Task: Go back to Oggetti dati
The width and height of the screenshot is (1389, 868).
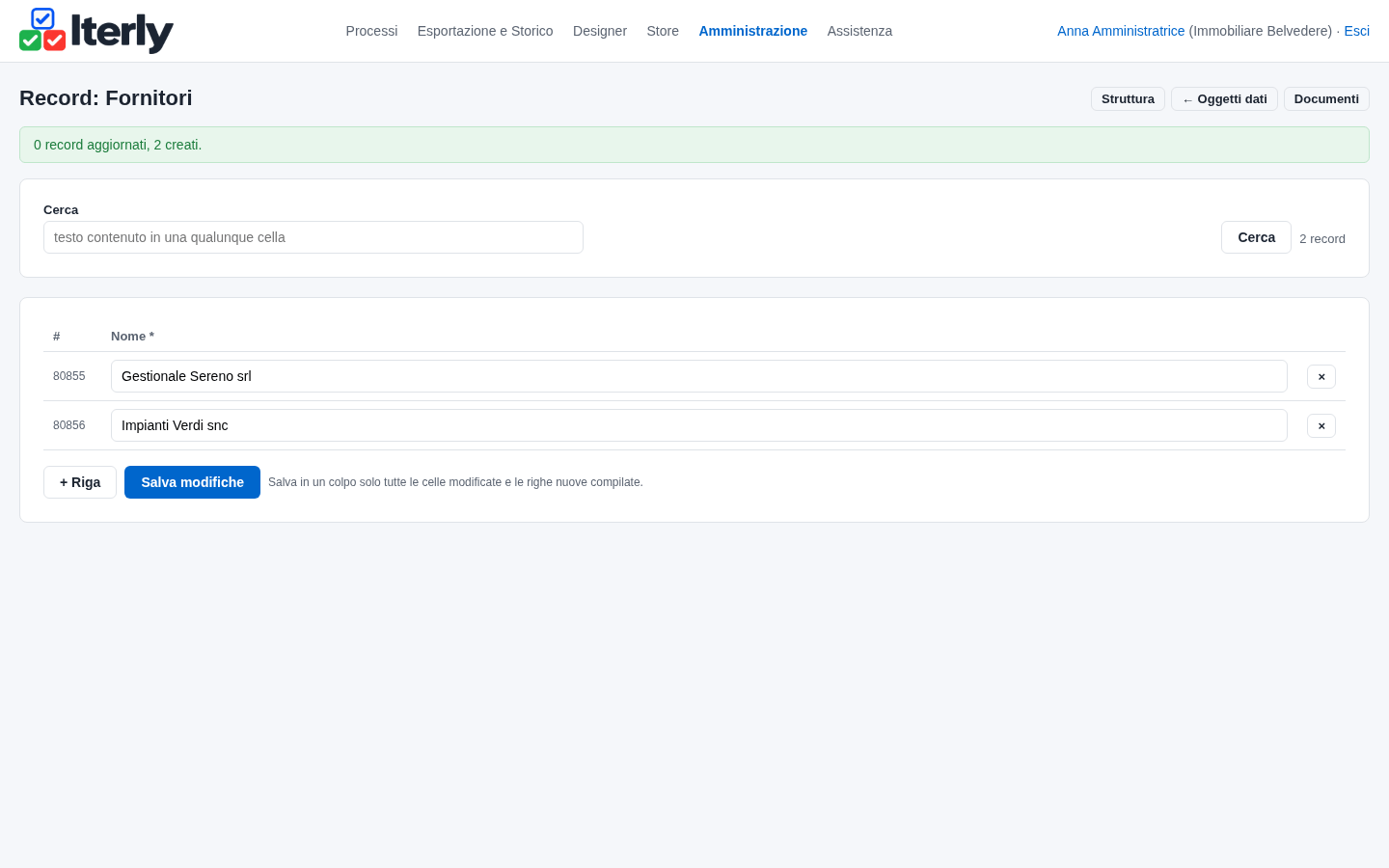Action: [1224, 99]
